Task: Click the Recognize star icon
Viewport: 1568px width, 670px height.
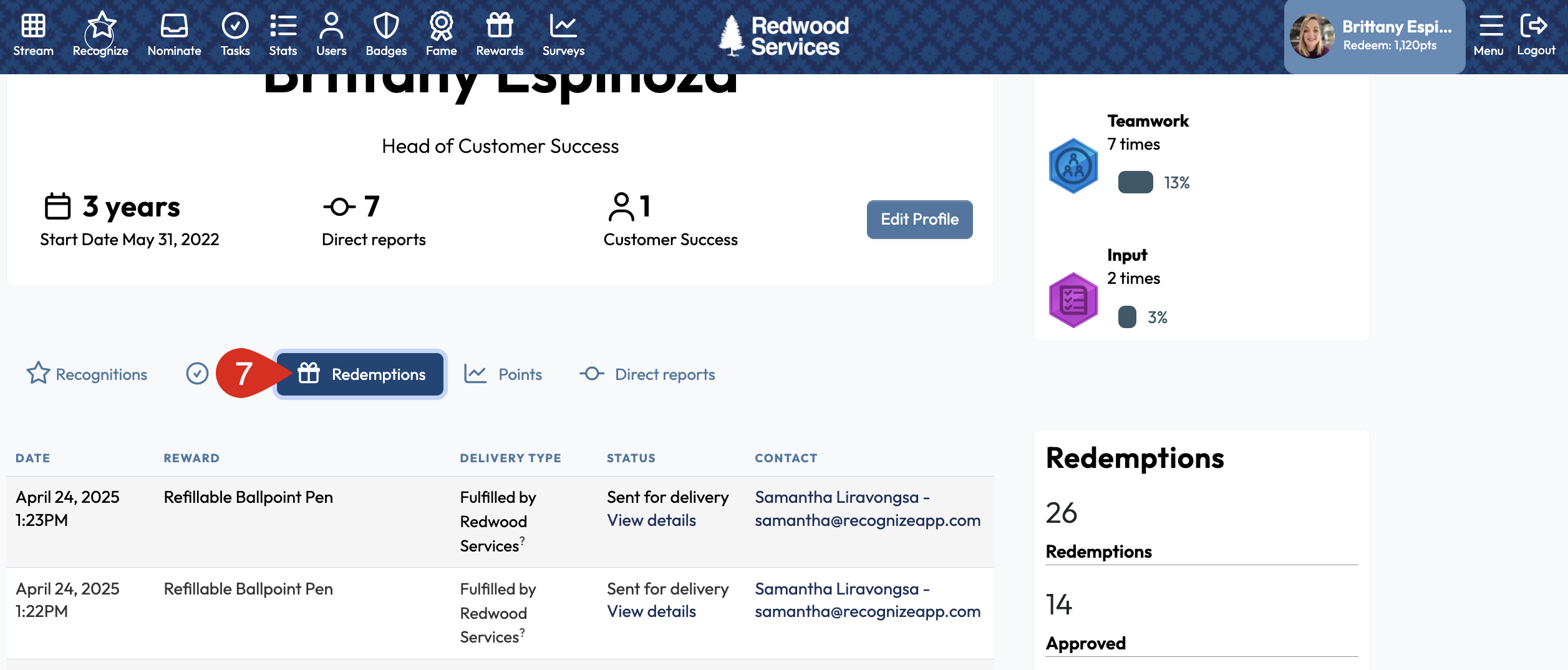Action: click(x=101, y=26)
